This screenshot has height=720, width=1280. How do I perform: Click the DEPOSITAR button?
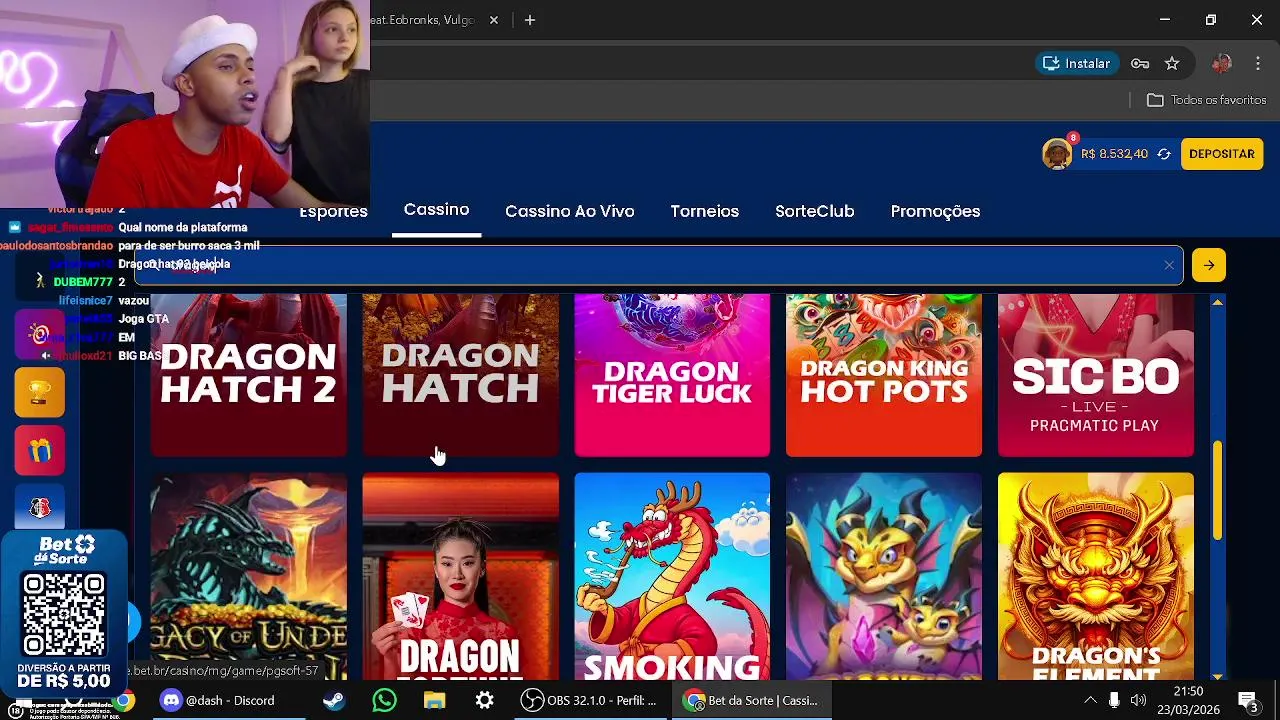(x=1221, y=154)
